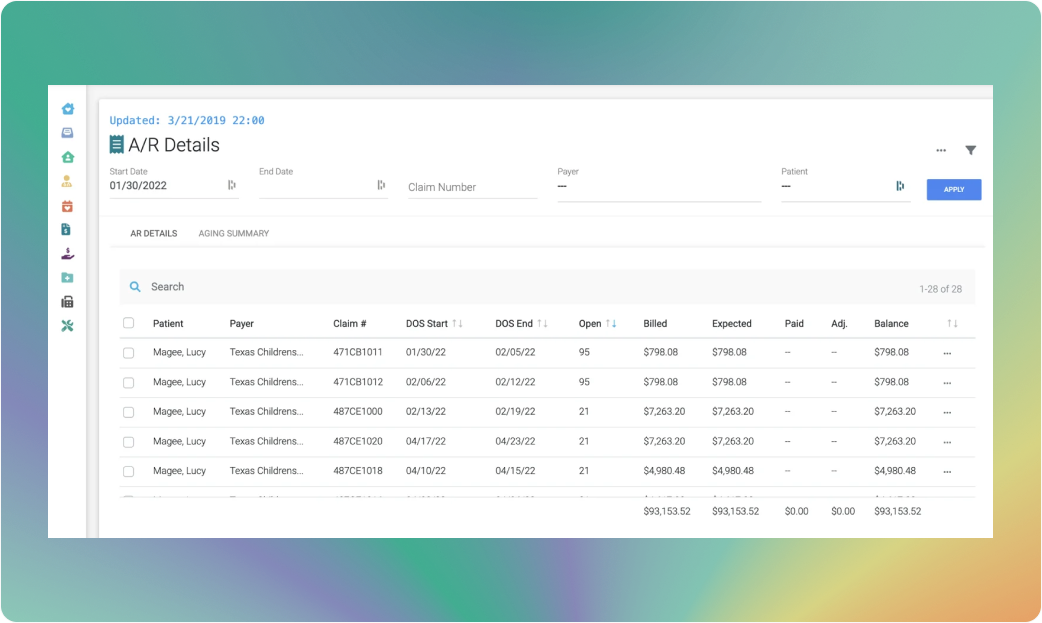Viewport: 1042px width, 623px height.
Task: Open the billing dollar-document icon in the sidebar
Action: [67, 229]
